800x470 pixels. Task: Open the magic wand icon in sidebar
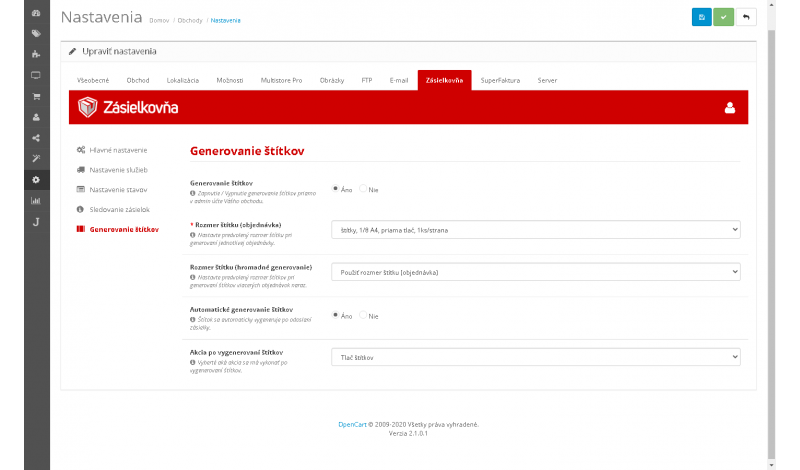click(x=36, y=159)
